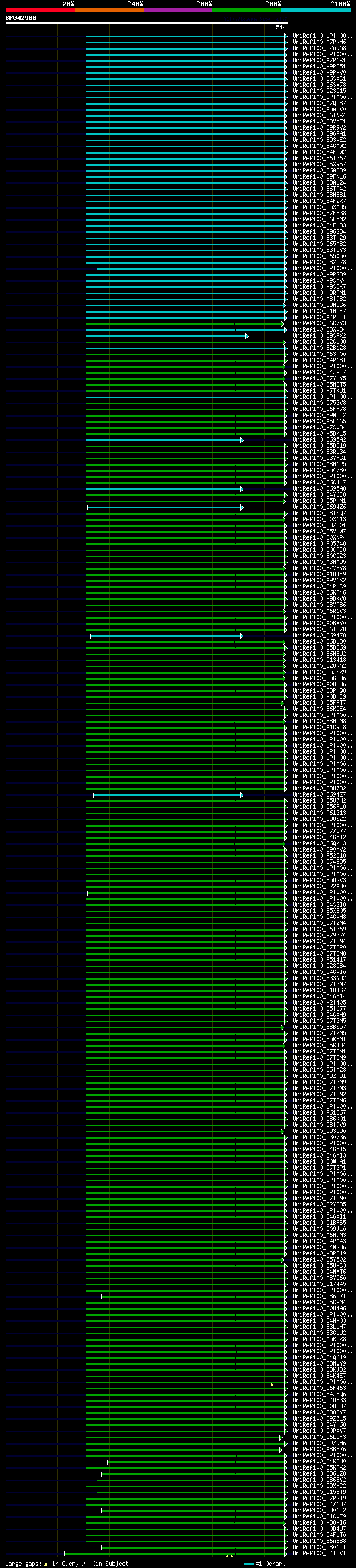Click label UniRef100_Q9SPX2

[x=319, y=335]
